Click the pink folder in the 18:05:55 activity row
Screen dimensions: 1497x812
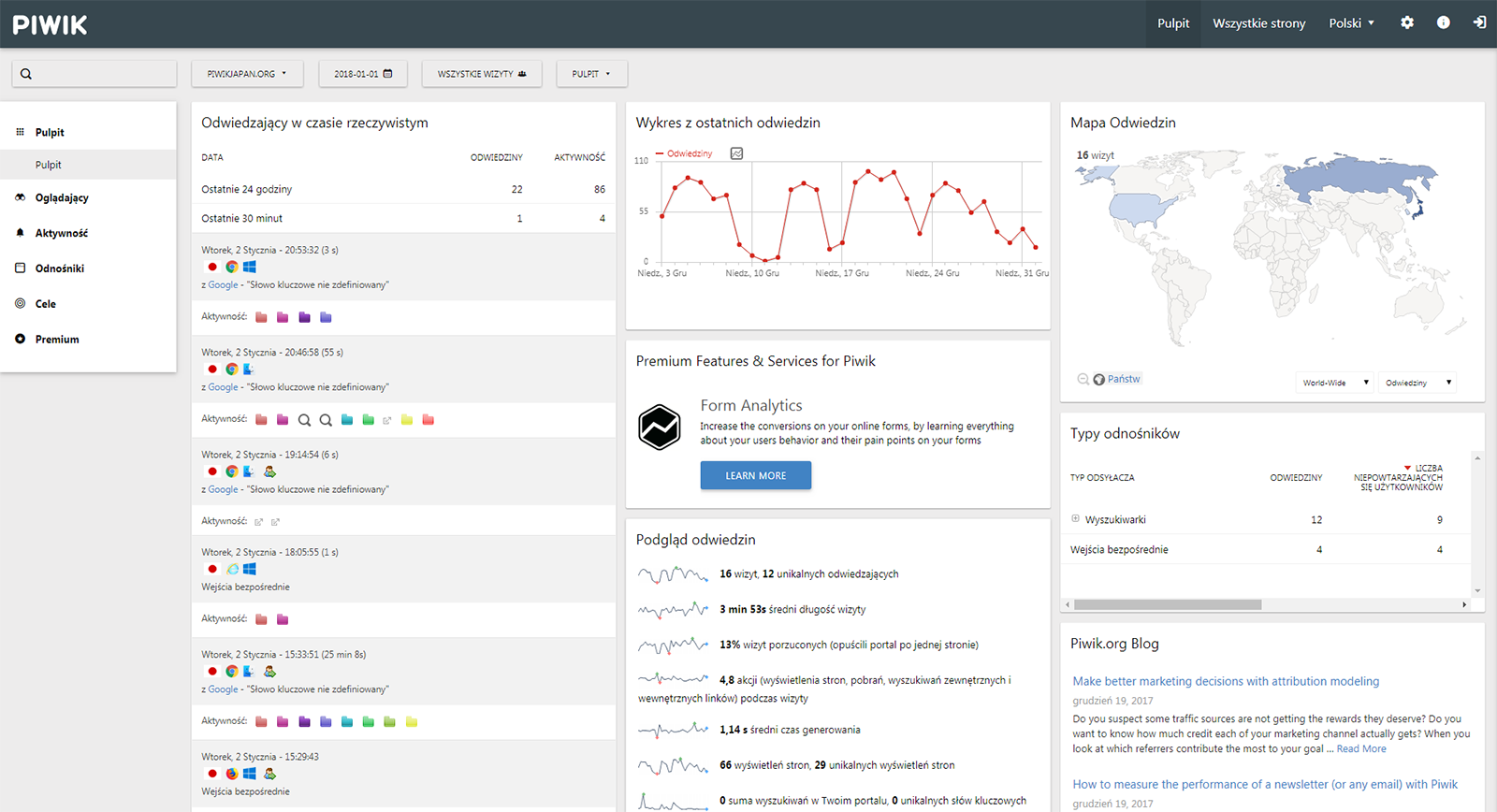[x=283, y=619]
